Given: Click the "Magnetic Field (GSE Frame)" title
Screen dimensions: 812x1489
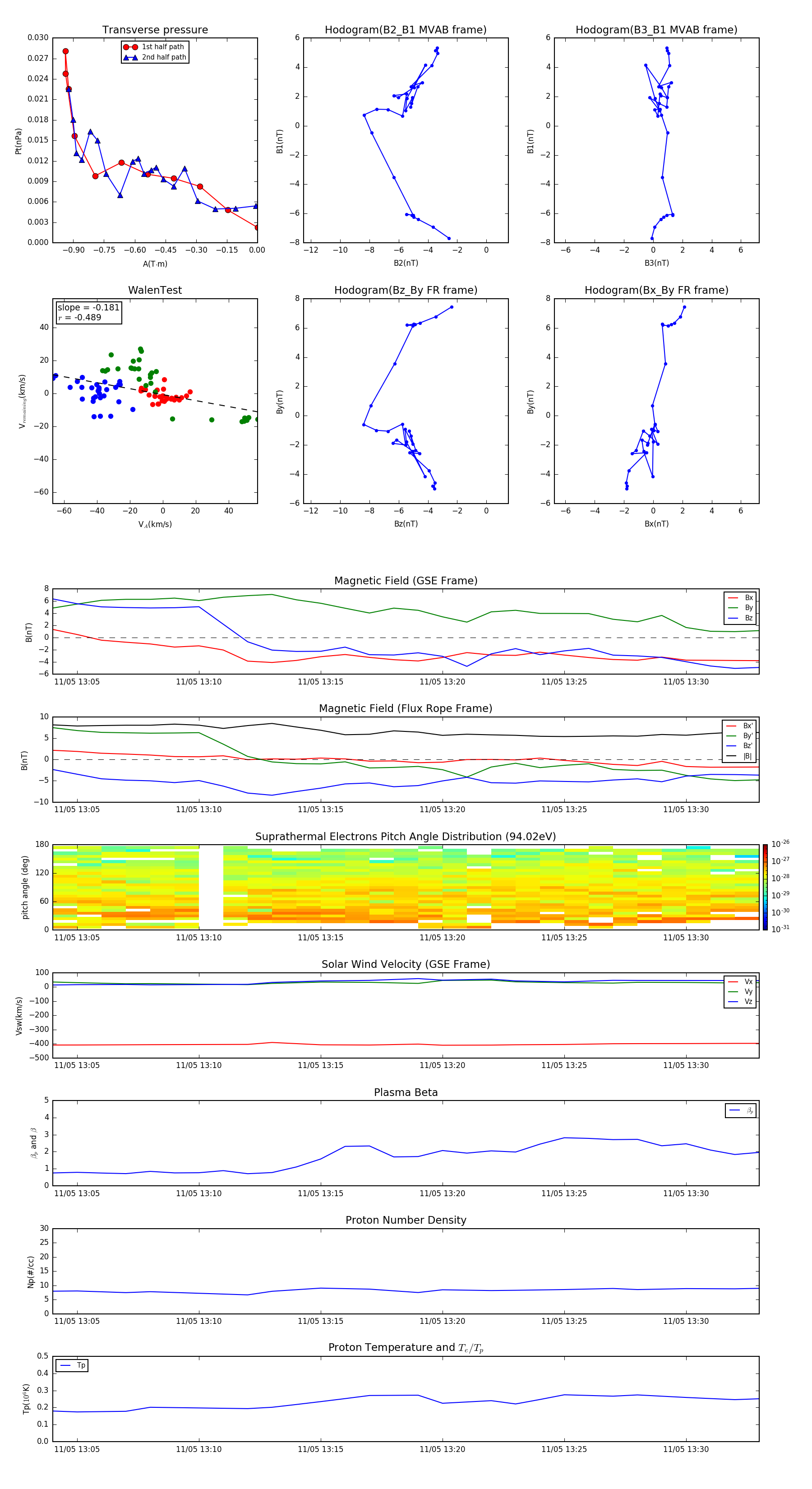Looking at the screenshot, I should coord(406,581).
